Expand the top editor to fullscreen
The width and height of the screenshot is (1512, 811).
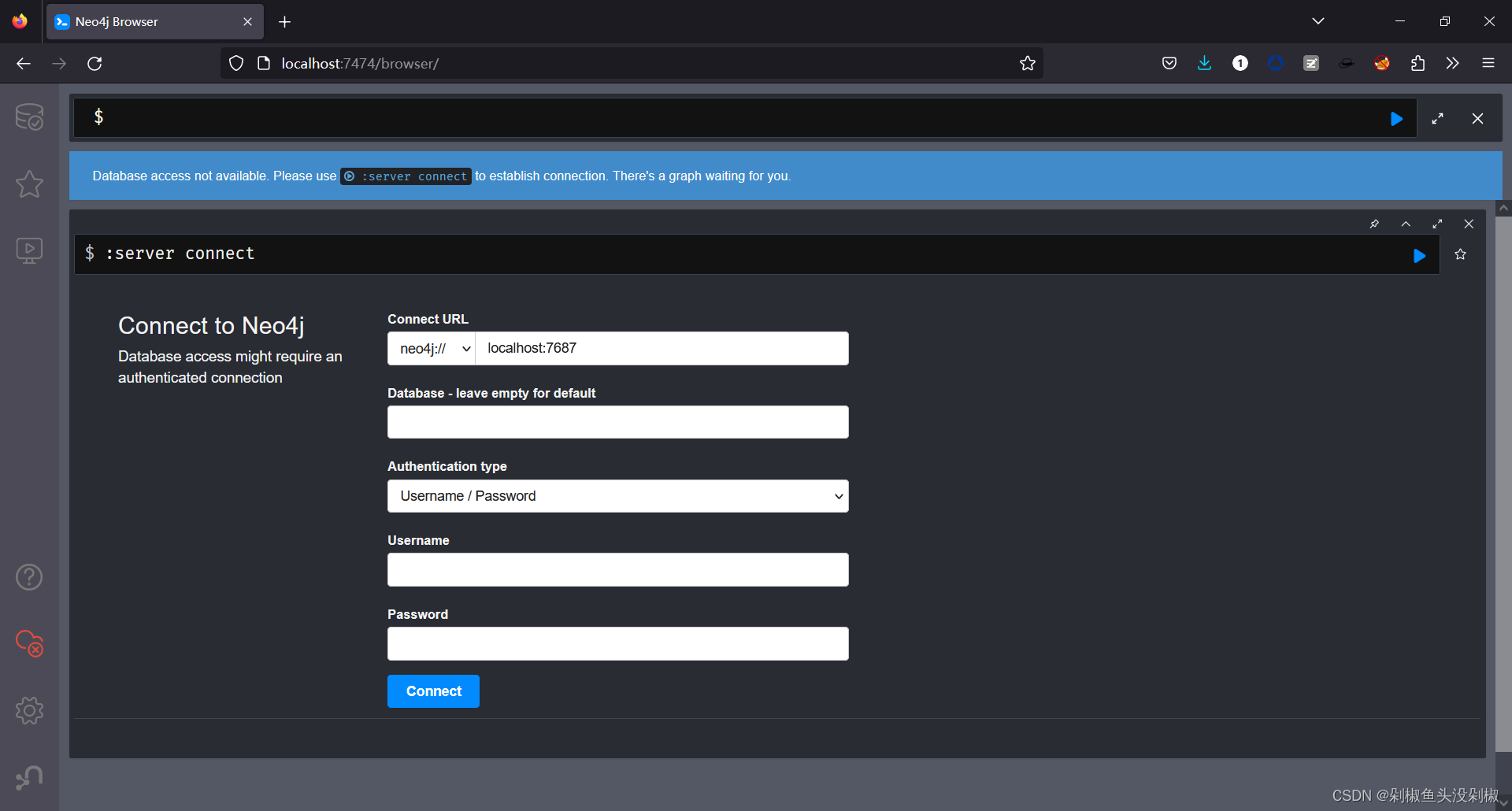click(1438, 118)
